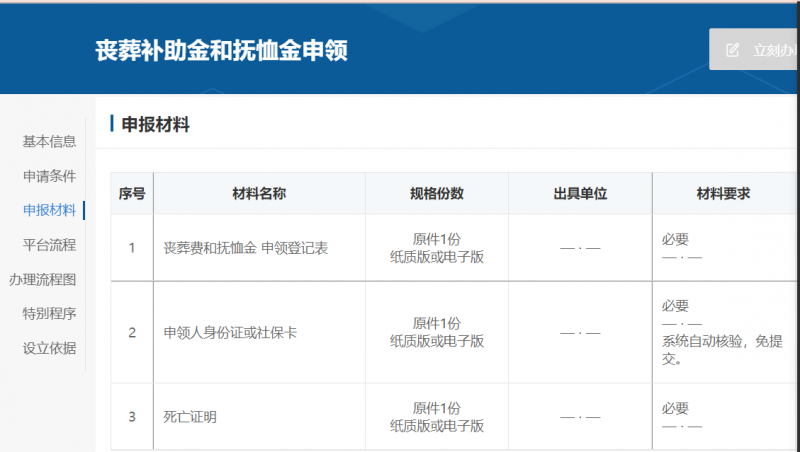Select the active 申报材料 sidebar item
800x452 pixels.
pos(49,210)
